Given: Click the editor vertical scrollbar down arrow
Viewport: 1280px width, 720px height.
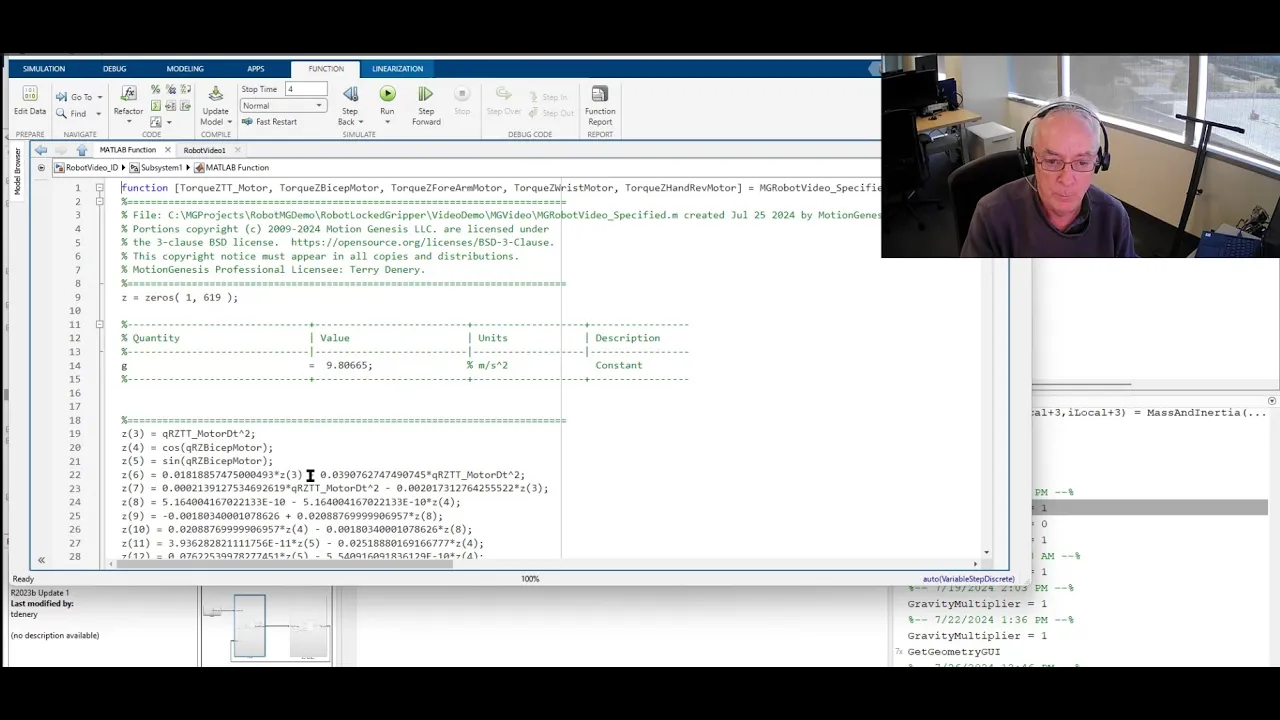Looking at the screenshot, I should [986, 552].
